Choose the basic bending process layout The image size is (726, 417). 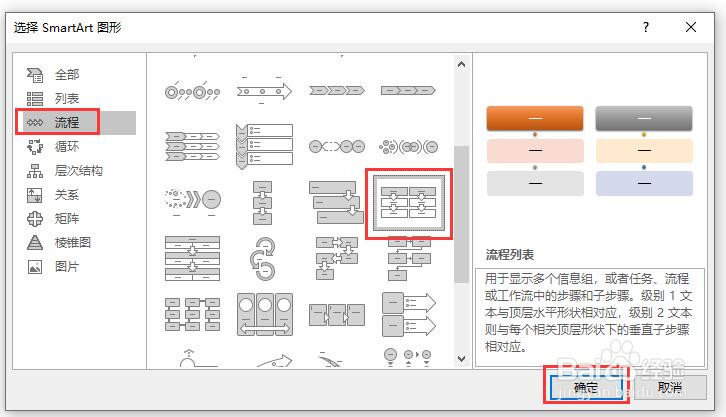click(x=337, y=258)
